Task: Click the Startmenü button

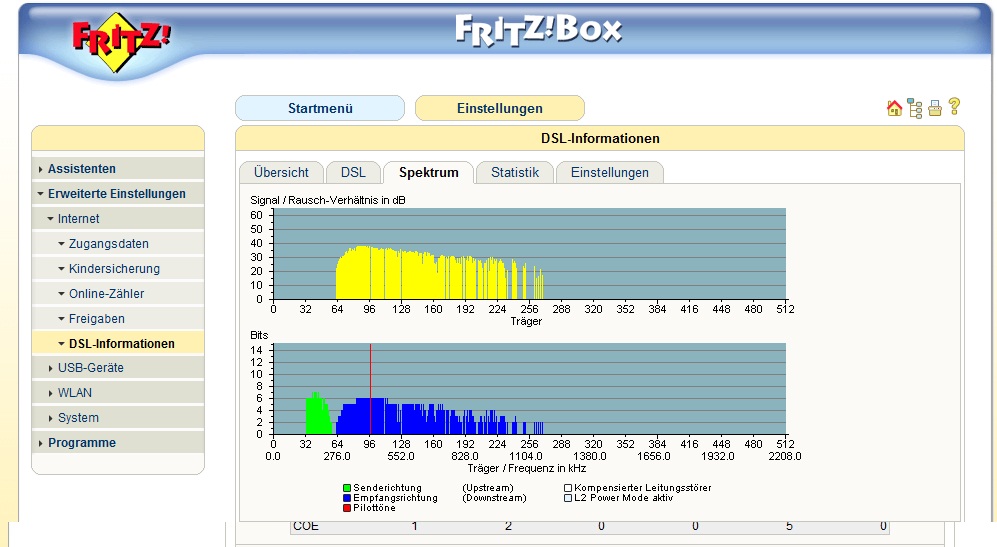Action: pyautogui.click(x=320, y=108)
